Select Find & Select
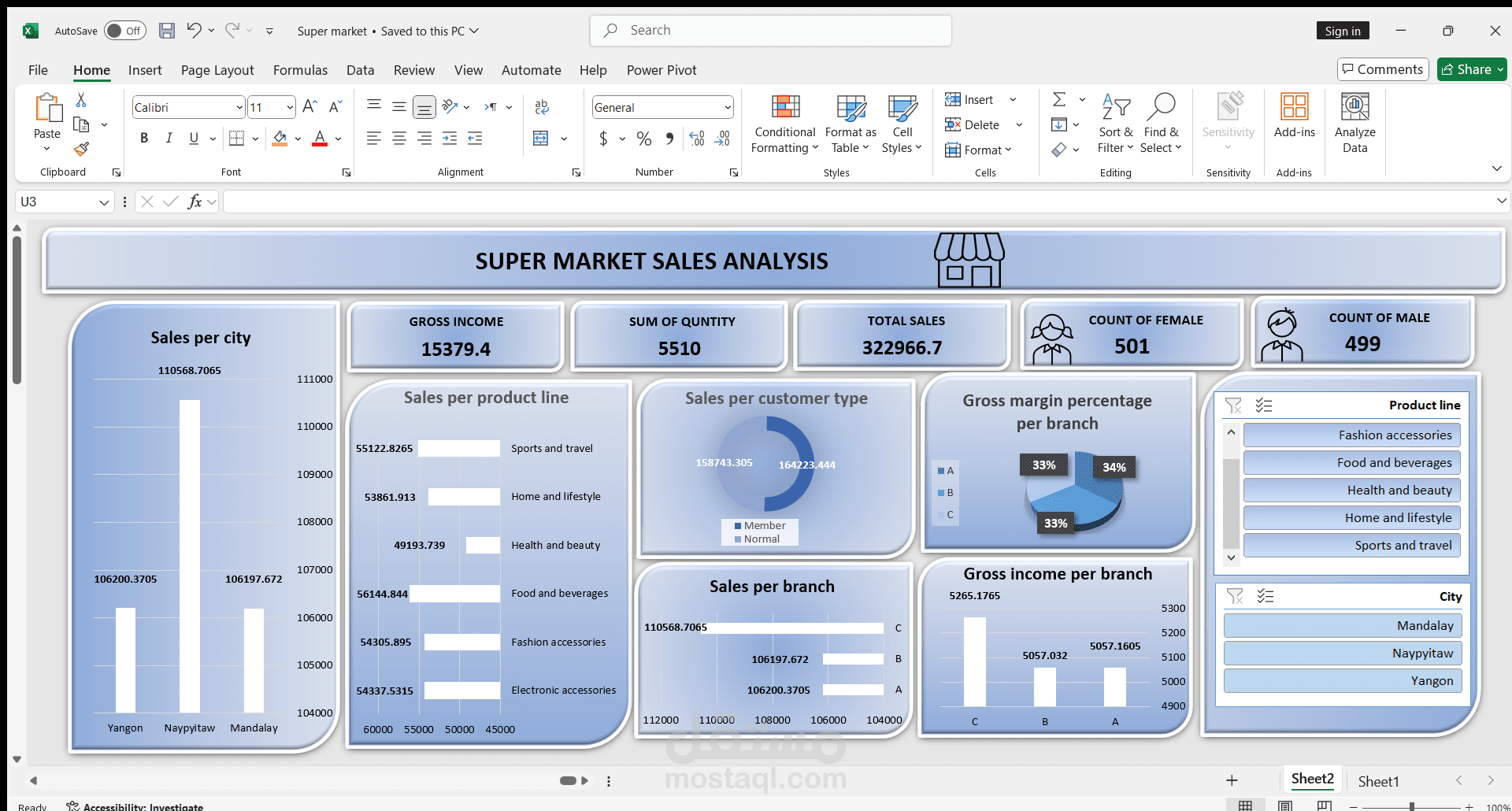The image size is (1512, 811). (x=1162, y=124)
